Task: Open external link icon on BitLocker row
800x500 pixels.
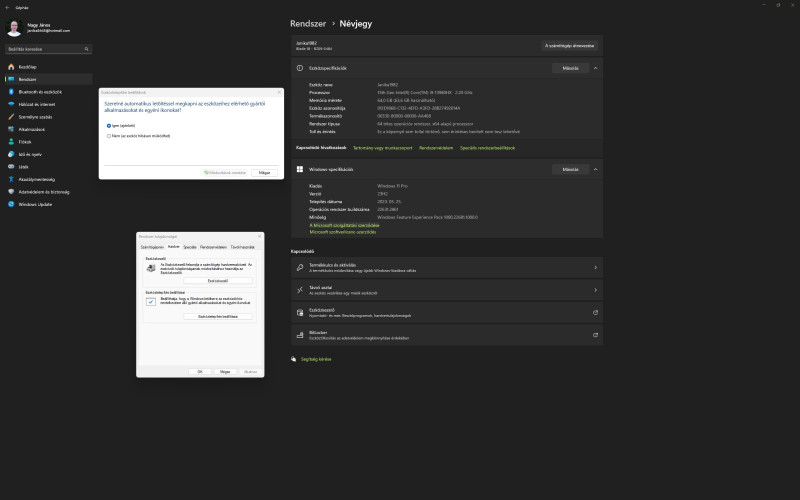Action: pyautogui.click(x=595, y=335)
